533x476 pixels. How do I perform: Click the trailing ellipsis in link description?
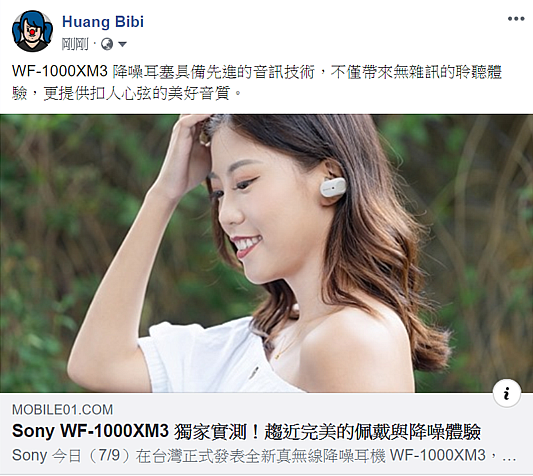pos(509,458)
